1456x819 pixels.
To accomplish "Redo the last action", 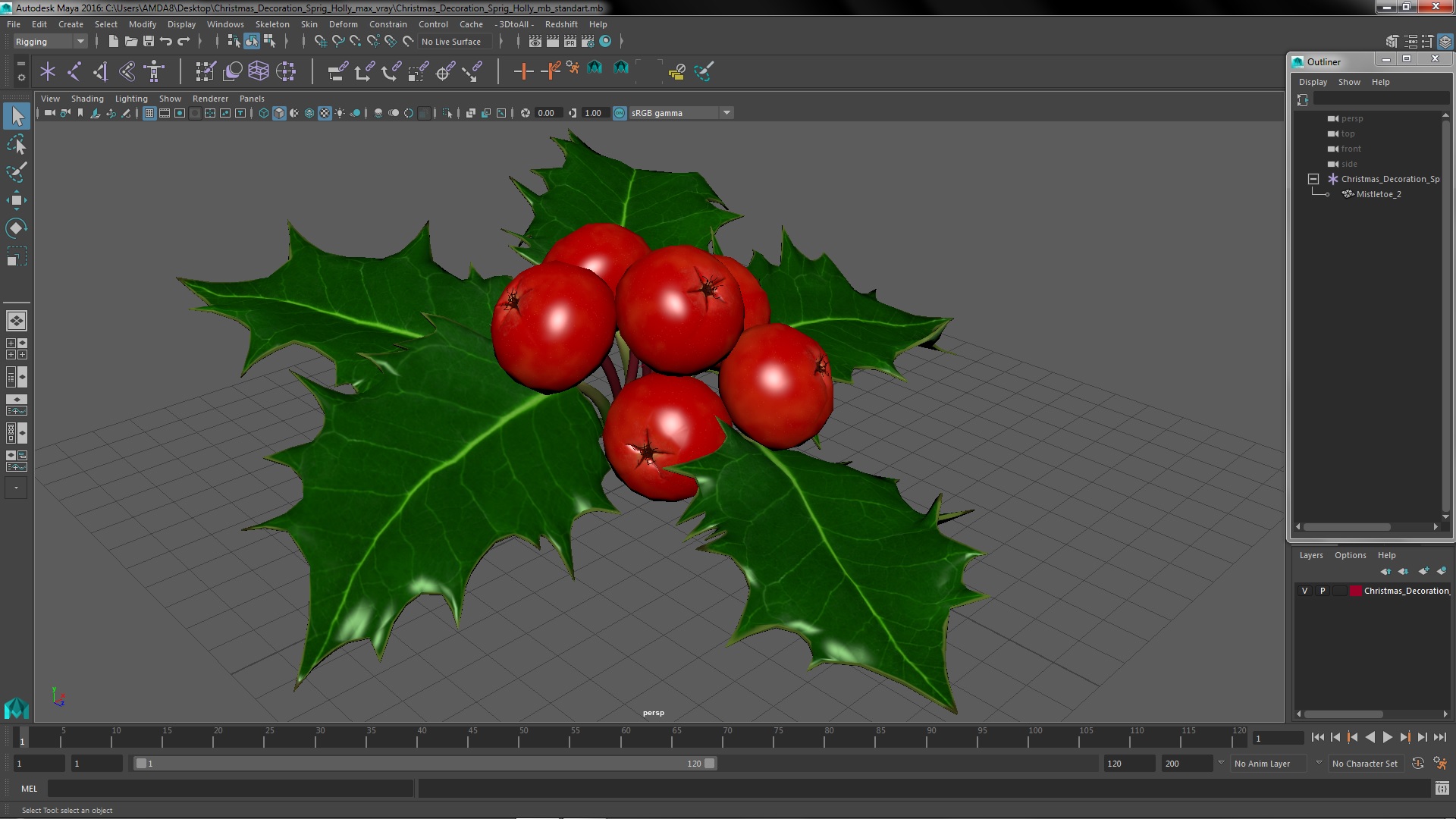I will pyautogui.click(x=184, y=41).
